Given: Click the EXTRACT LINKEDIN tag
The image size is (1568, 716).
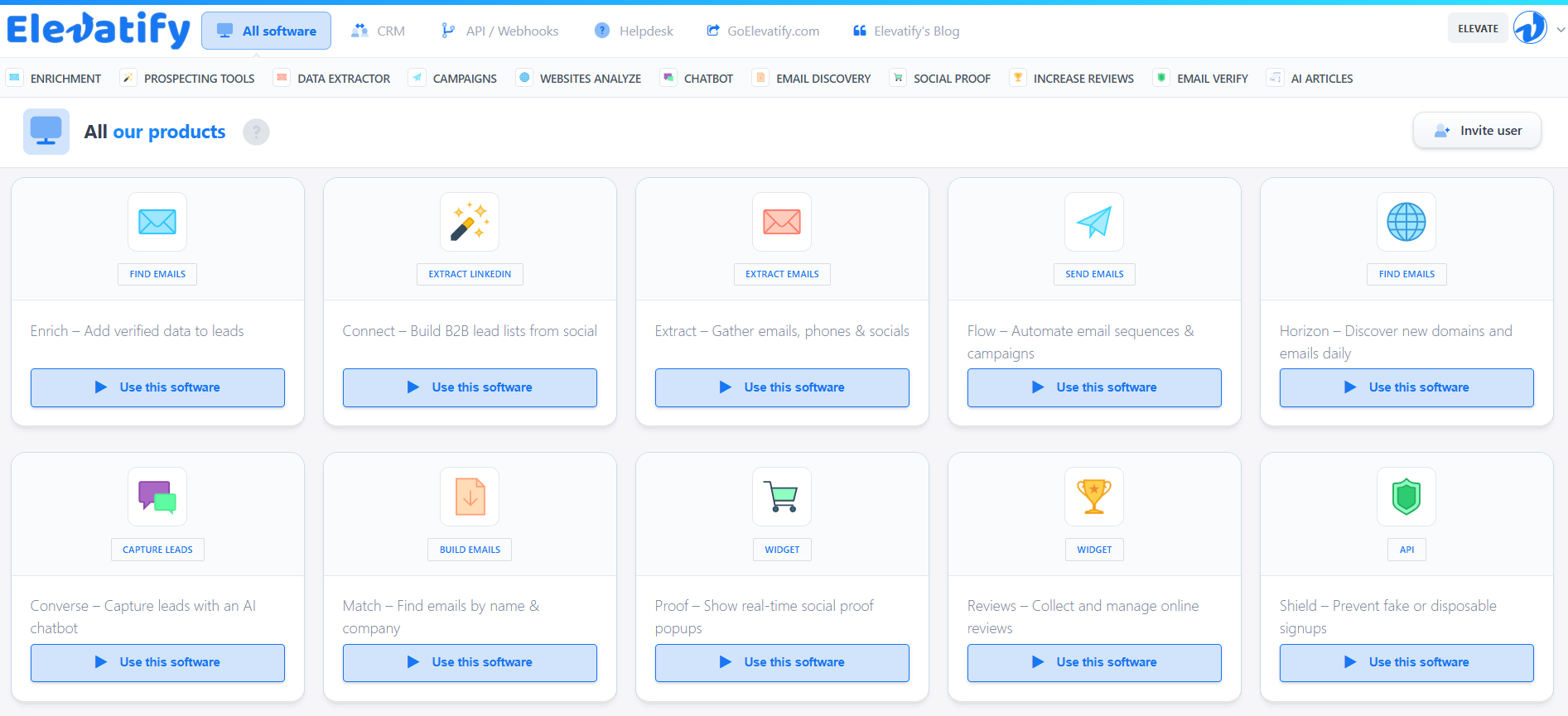Looking at the screenshot, I should 470,274.
